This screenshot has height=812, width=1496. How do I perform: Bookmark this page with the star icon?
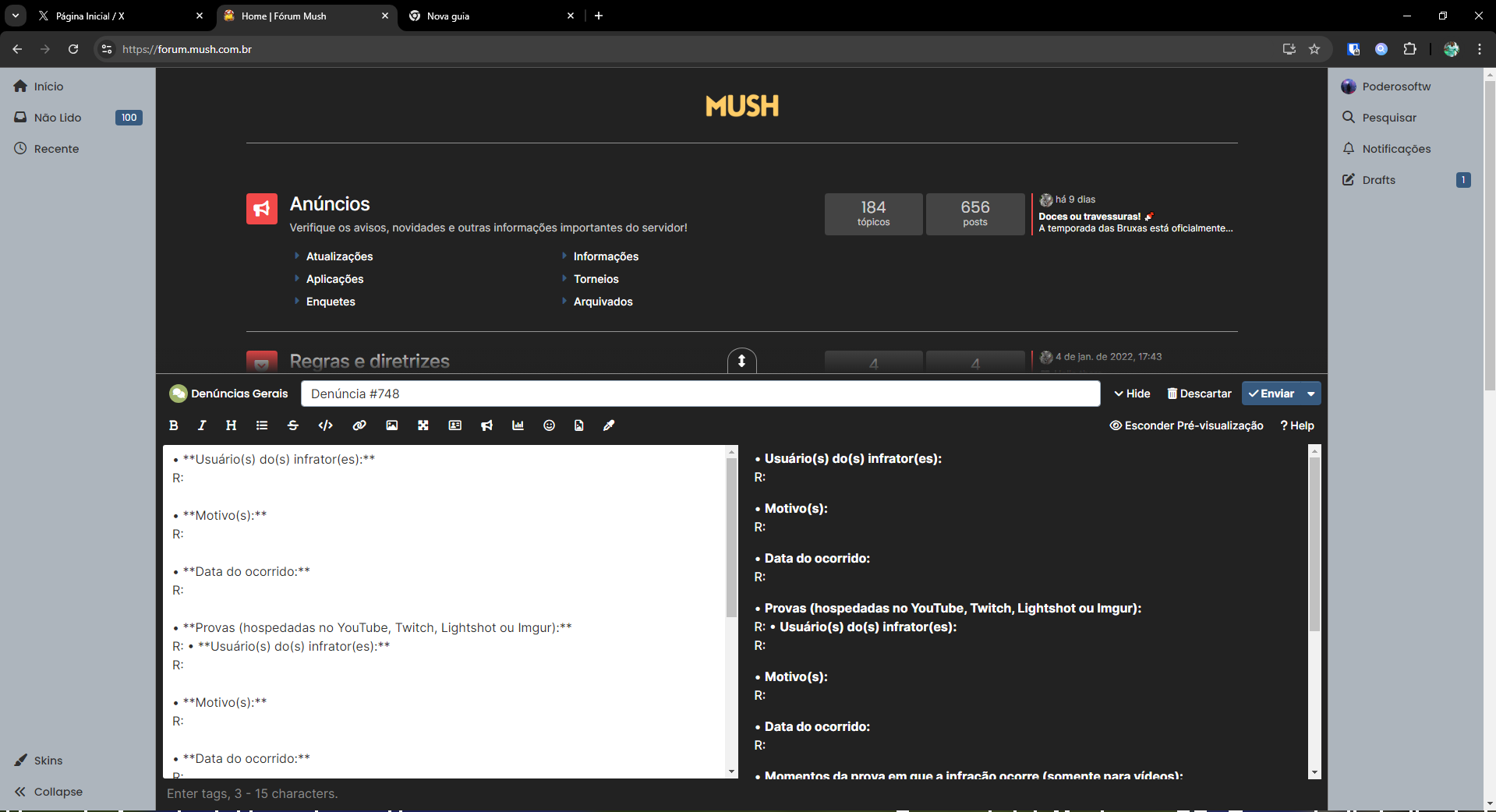(1314, 49)
